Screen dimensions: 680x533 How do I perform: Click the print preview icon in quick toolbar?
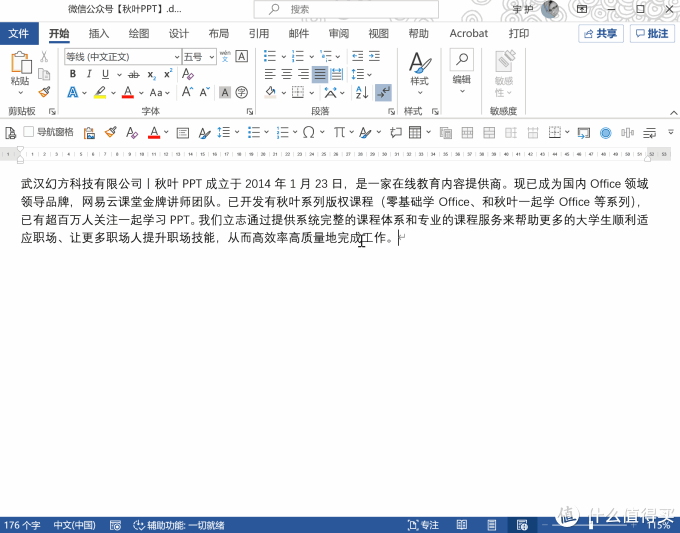coord(10,132)
